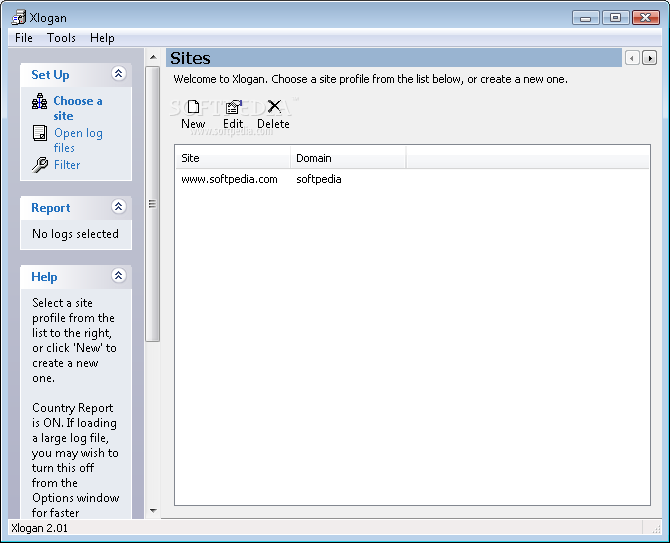Click the Site column header

pos(233,158)
